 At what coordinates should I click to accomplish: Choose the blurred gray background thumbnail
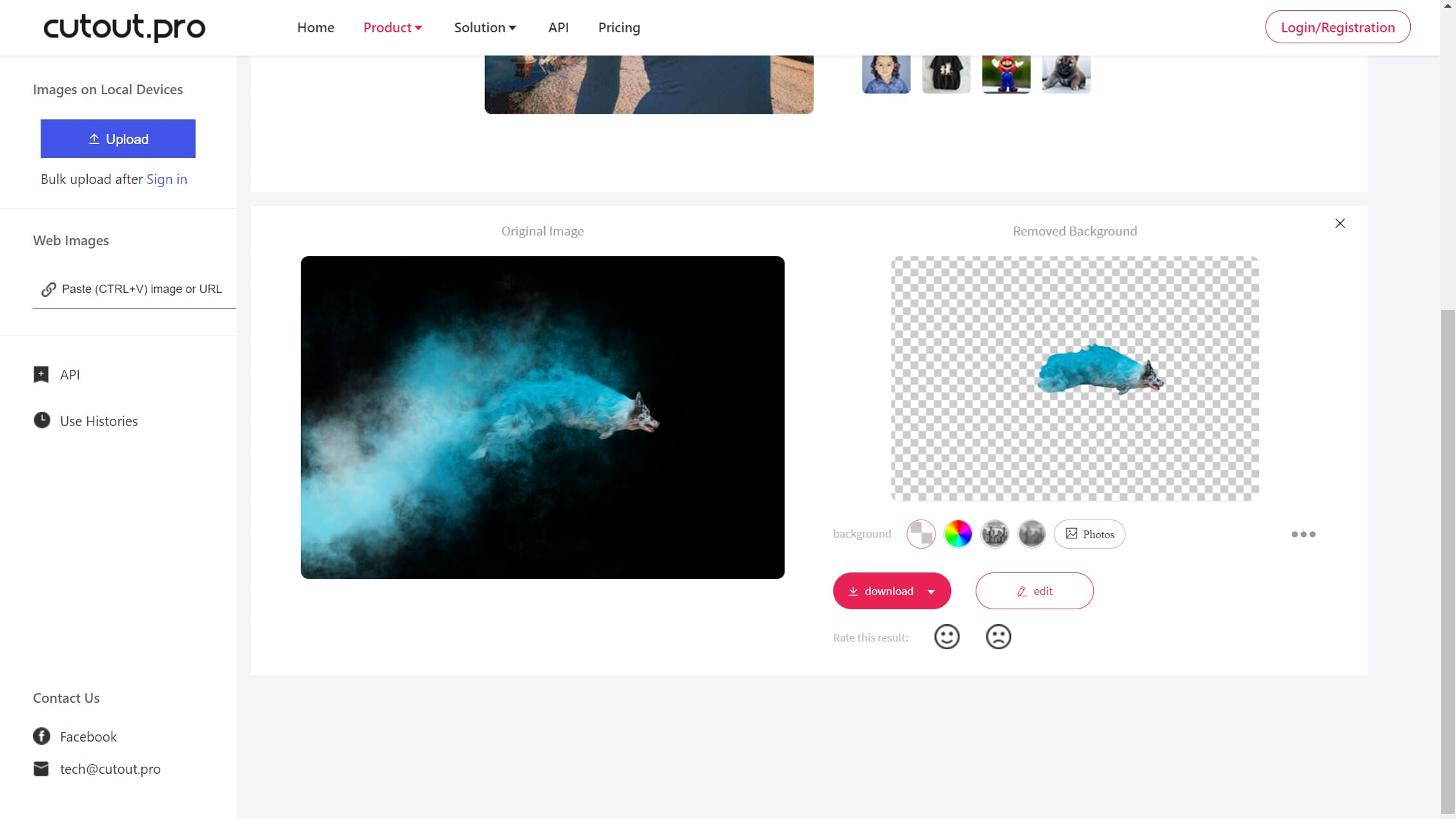(1031, 534)
